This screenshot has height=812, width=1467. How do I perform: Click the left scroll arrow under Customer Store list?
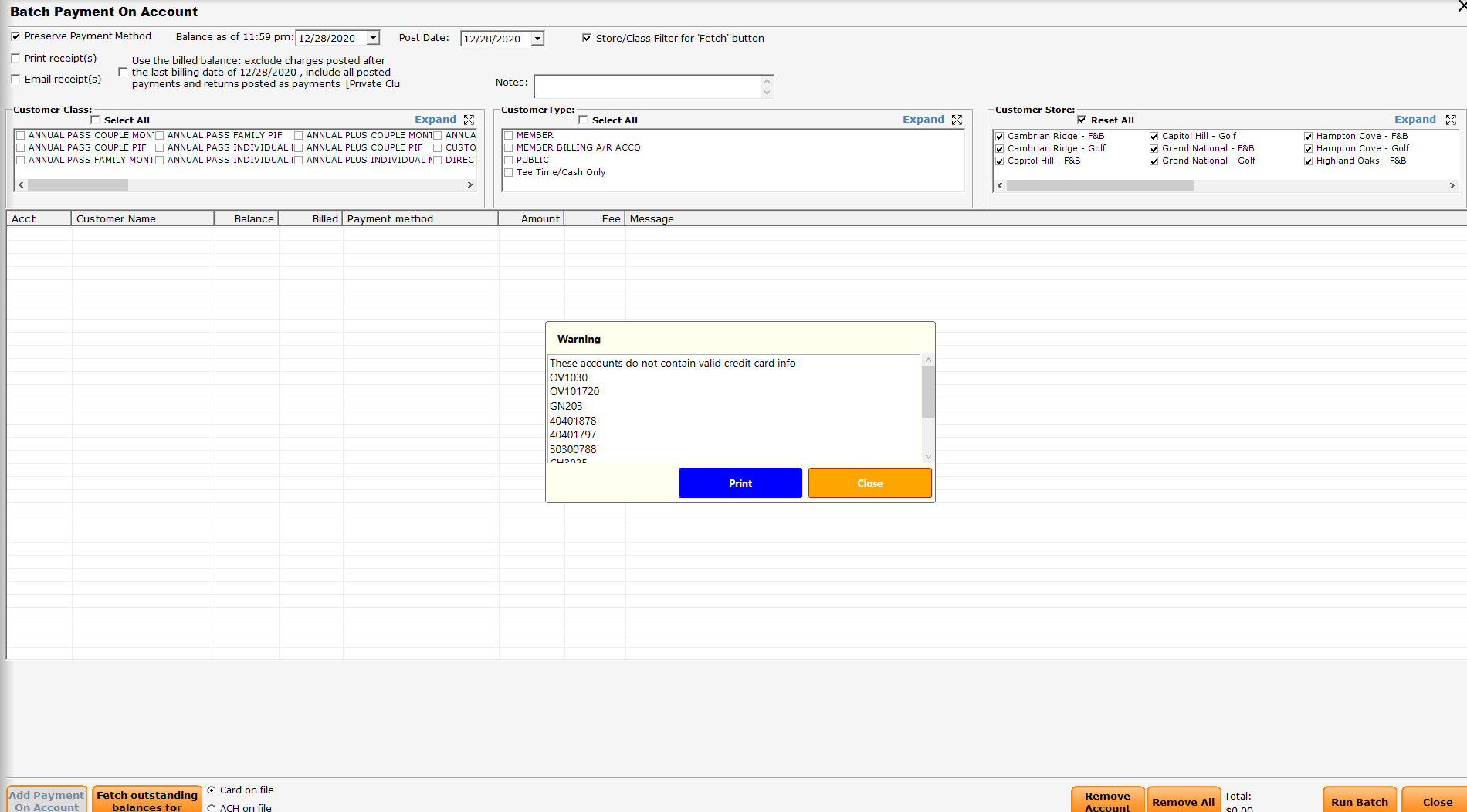click(x=999, y=185)
